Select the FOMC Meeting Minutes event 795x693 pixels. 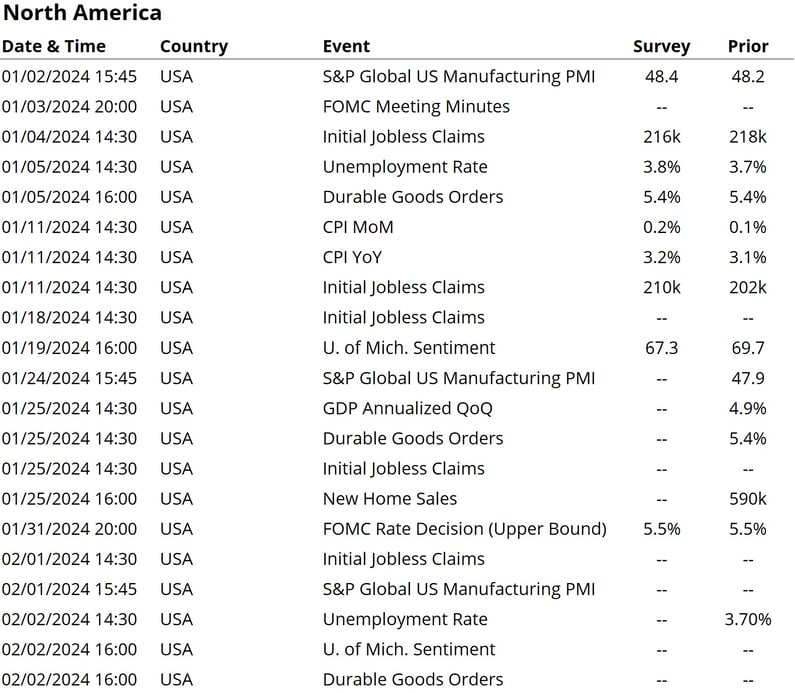pos(416,106)
